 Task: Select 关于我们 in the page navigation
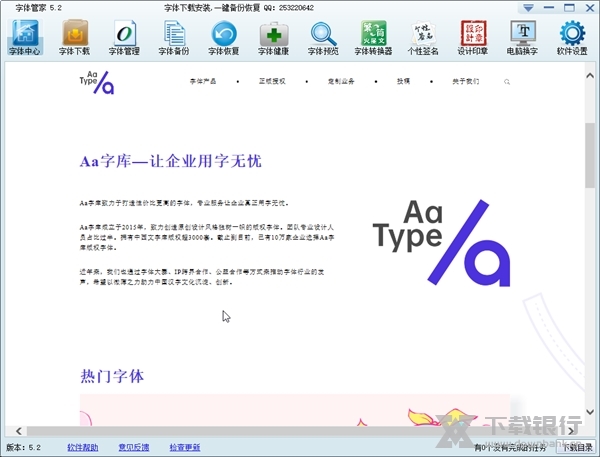coord(465,81)
